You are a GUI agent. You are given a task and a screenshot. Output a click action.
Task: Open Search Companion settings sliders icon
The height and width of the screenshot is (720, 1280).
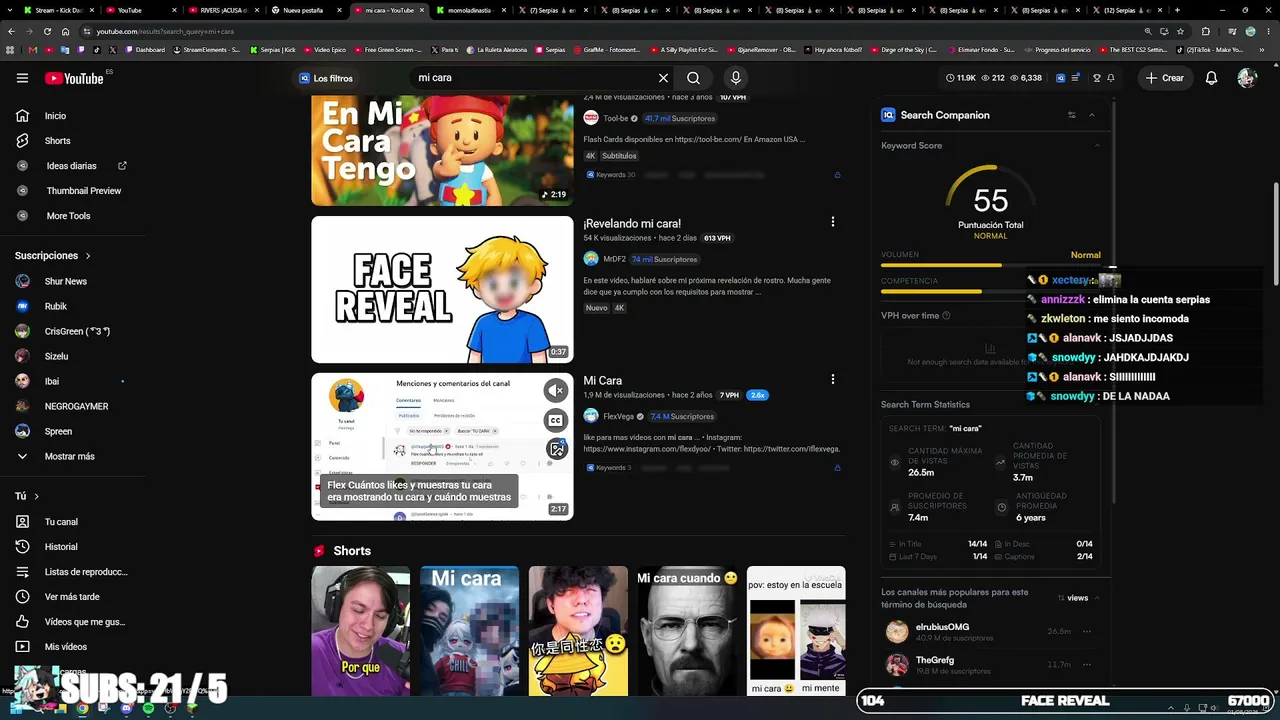pos(1072,115)
